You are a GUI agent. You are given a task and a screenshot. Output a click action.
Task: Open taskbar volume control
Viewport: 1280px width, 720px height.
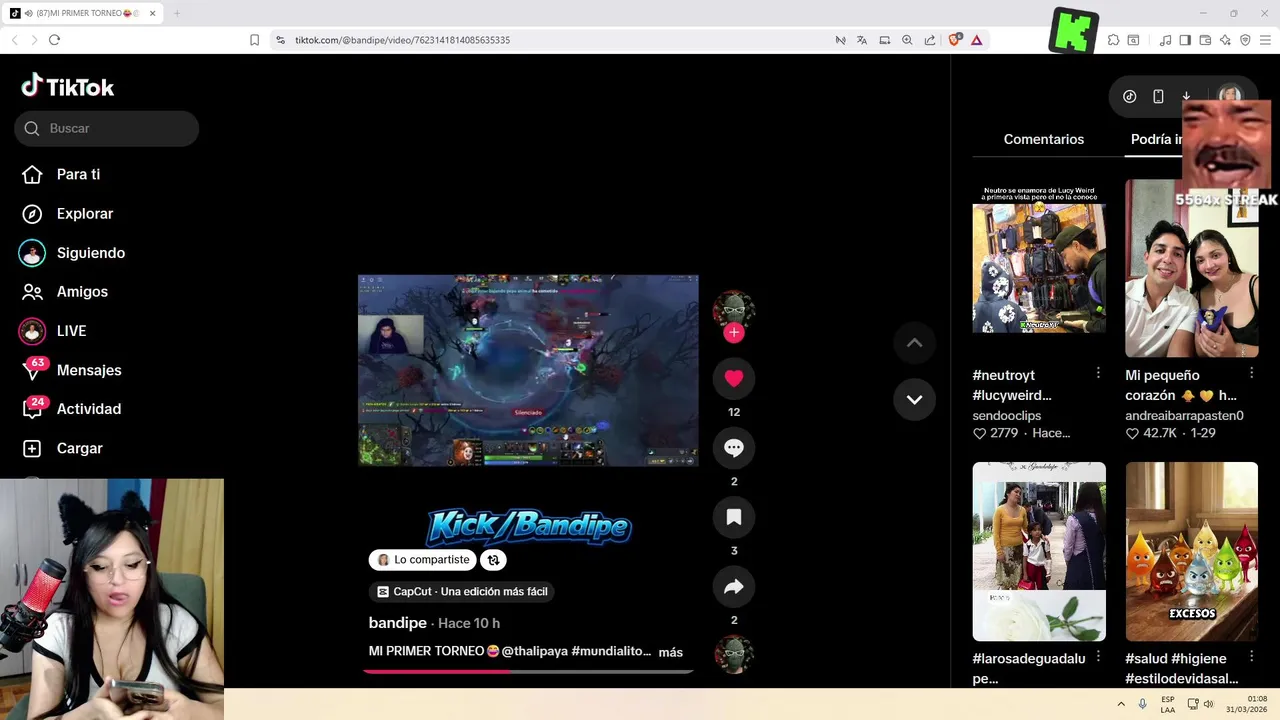click(x=1208, y=704)
